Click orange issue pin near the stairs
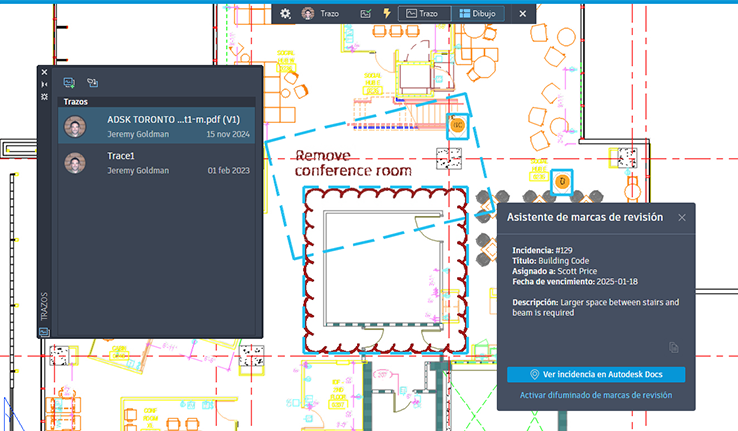 tap(457, 126)
